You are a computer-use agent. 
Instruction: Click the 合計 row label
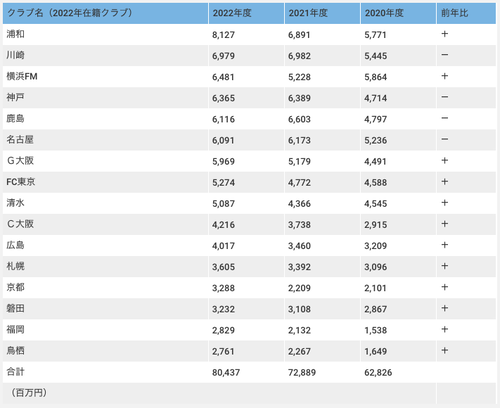pos(15,372)
